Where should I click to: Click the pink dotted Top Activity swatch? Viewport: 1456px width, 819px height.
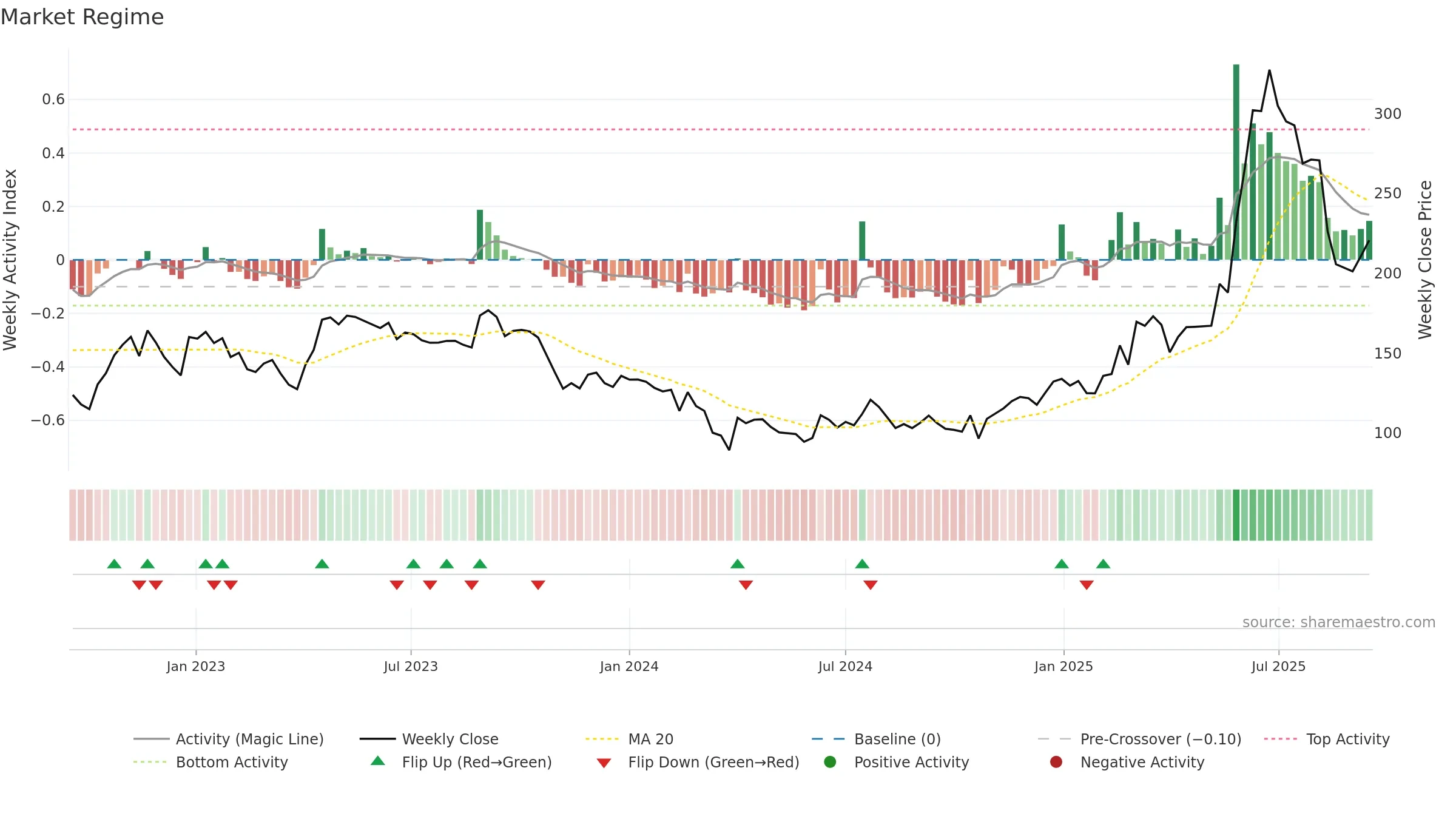[x=1281, y=739]
